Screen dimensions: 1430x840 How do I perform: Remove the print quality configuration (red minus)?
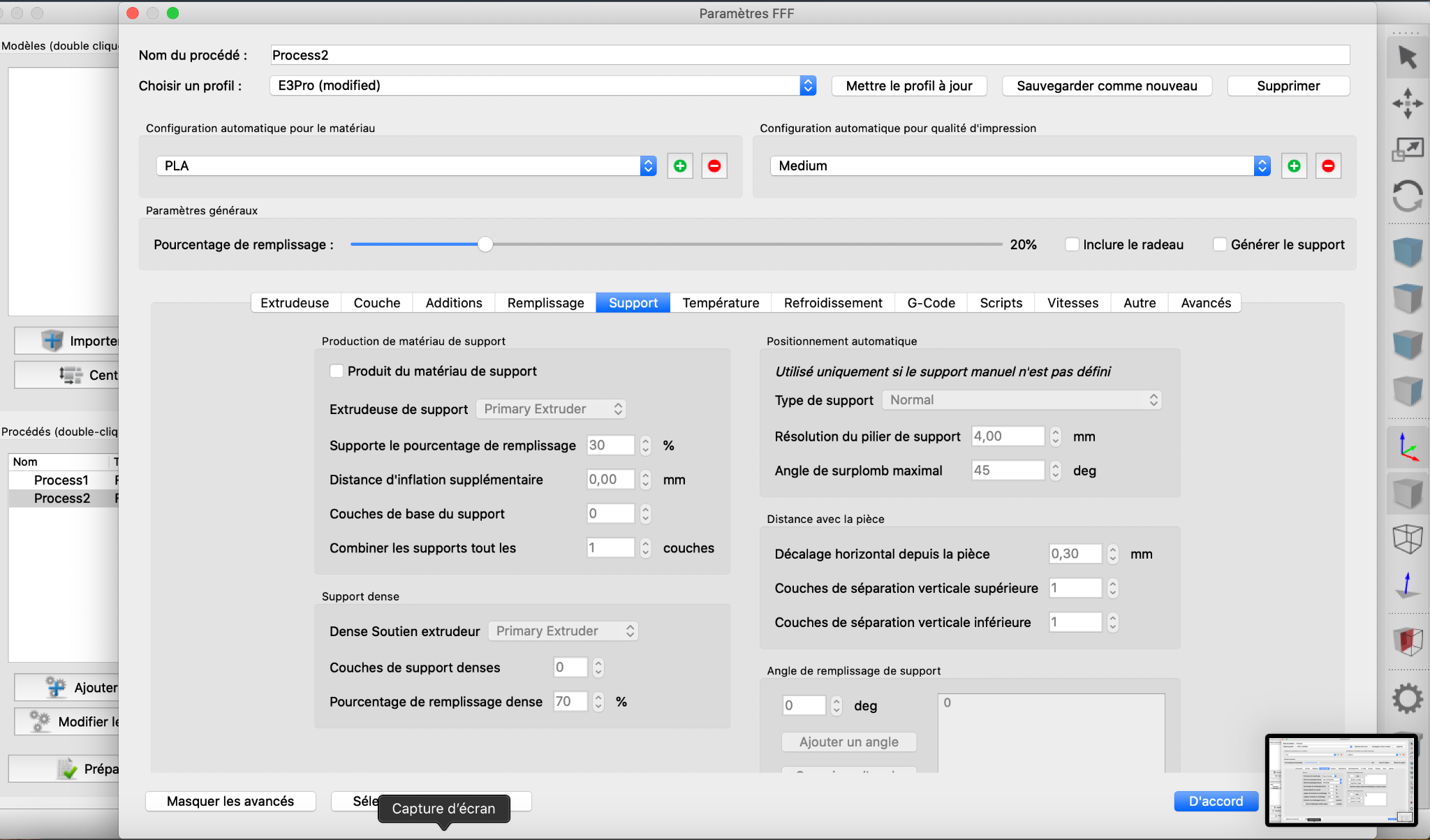pos(1328,166)
